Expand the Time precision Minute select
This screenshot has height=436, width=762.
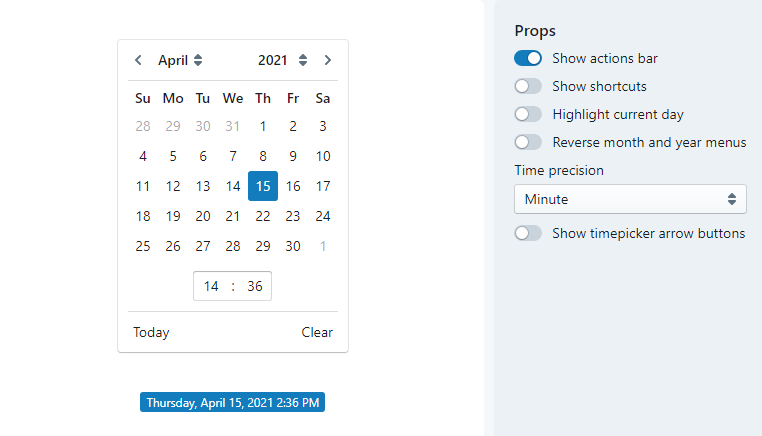tap(630, 199)
